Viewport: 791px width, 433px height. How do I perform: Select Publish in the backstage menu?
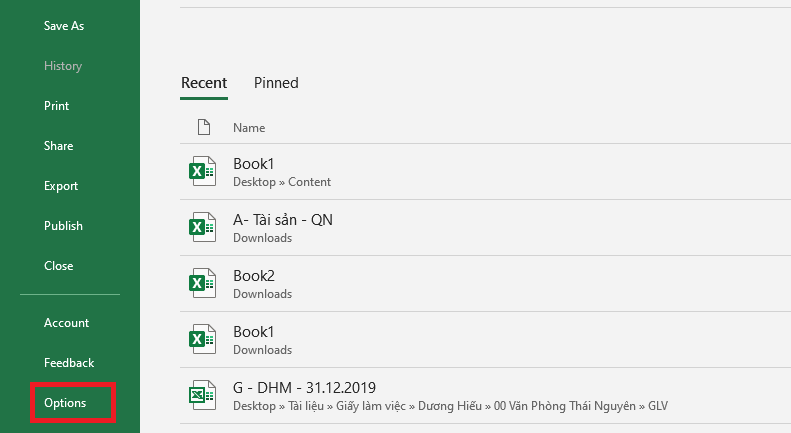tap(63, 226)
